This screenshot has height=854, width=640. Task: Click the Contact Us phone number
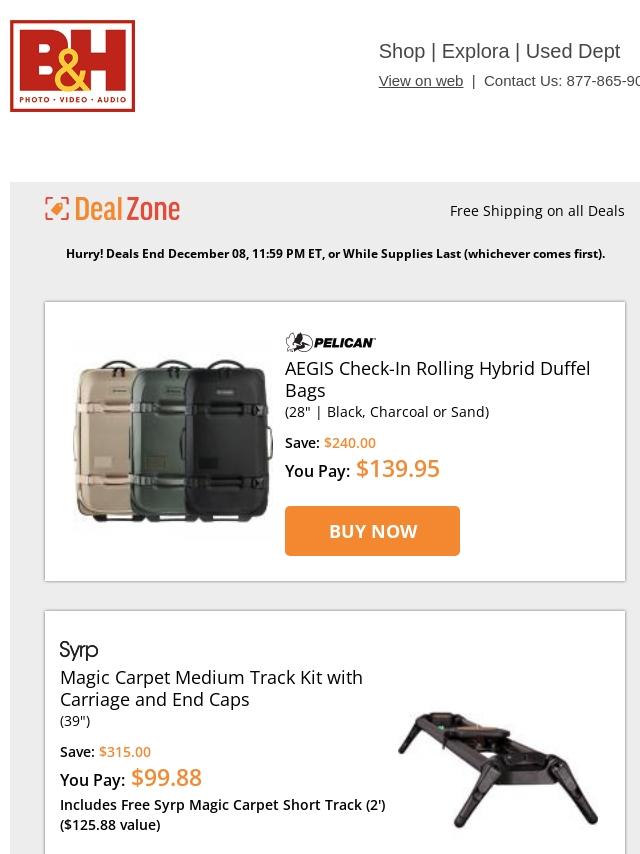pyautogui.click(x=602, y=81)
